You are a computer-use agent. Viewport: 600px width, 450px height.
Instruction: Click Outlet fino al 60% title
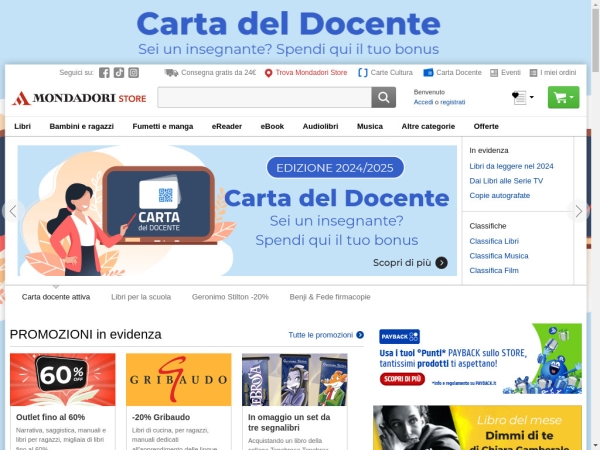[x=50, y=417]
